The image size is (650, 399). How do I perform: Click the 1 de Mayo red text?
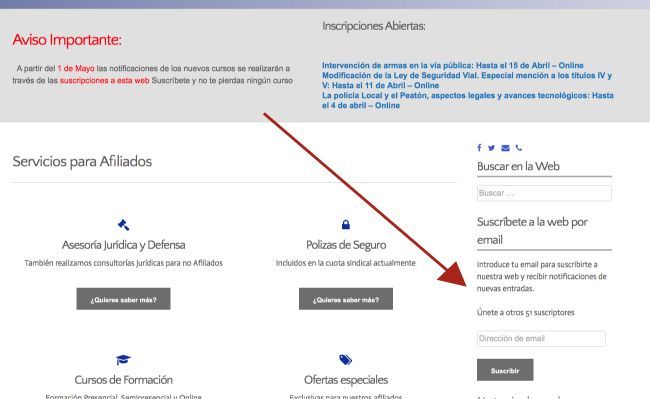click(76, 68)
